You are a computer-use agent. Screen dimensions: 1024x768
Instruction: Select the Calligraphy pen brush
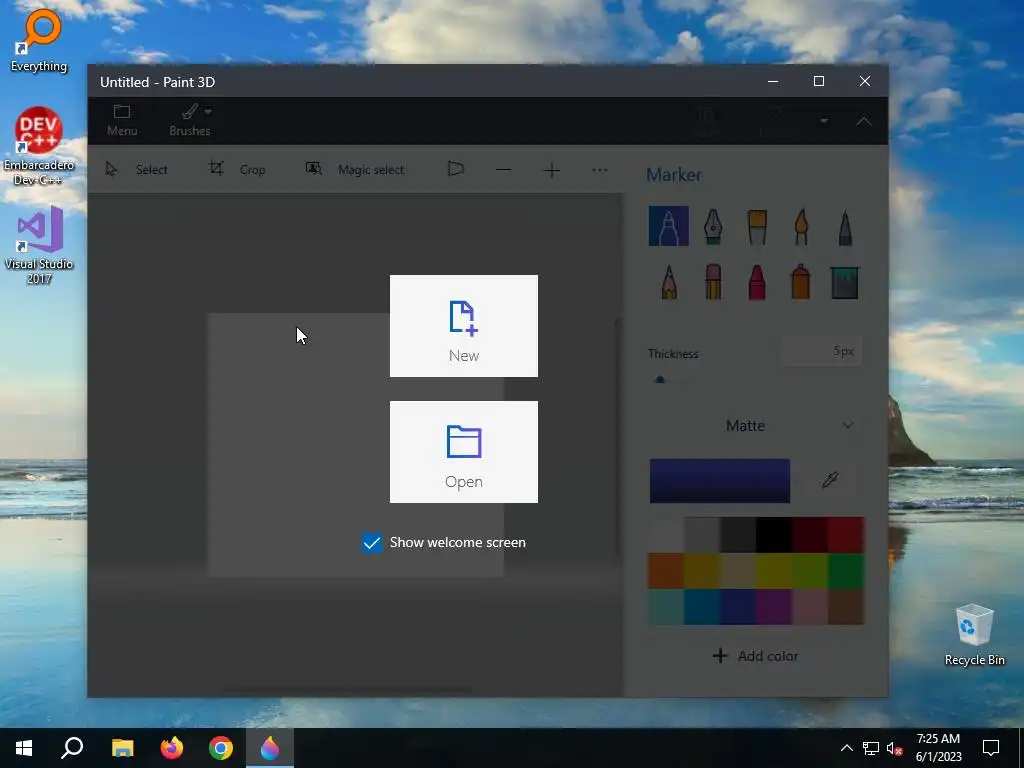click(x=713, y=226)
